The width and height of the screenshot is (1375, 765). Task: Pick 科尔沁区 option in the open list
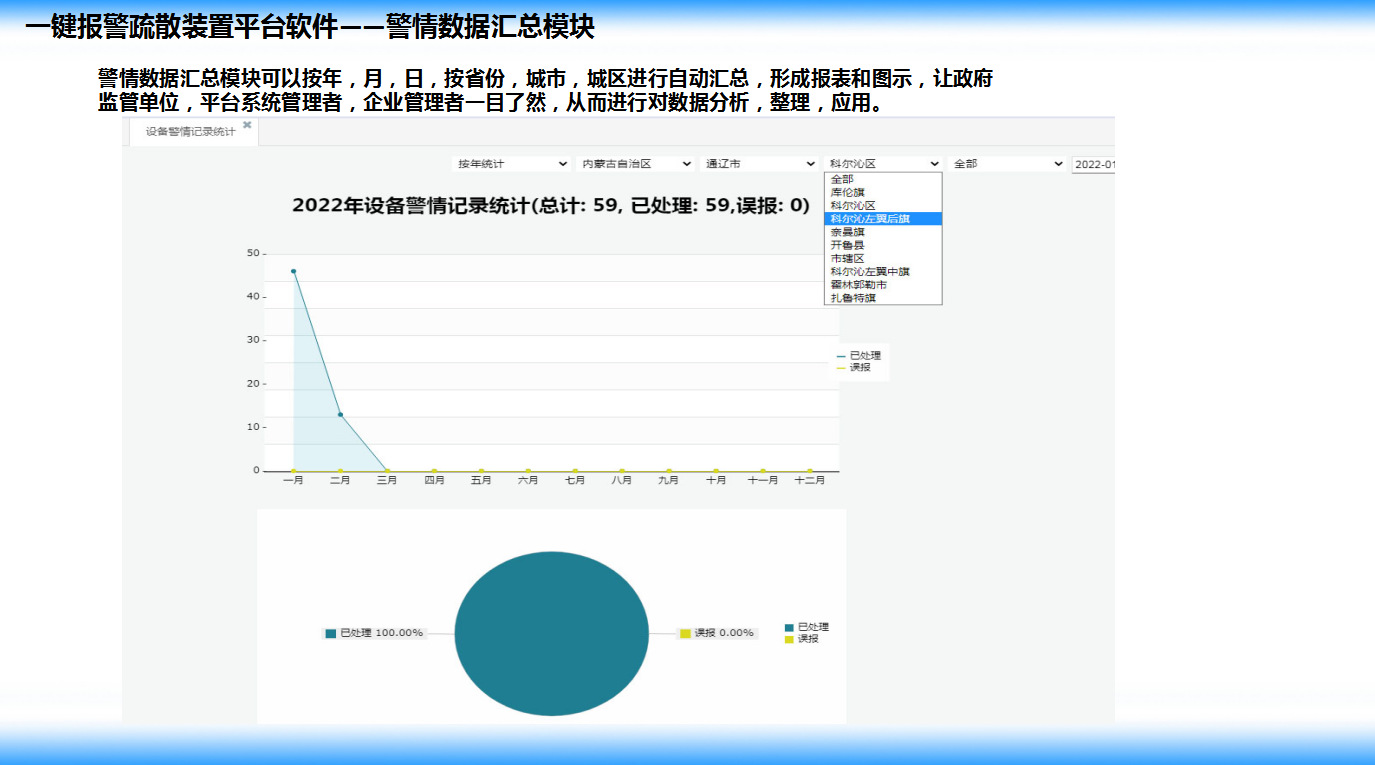click(x=883, y=205)
